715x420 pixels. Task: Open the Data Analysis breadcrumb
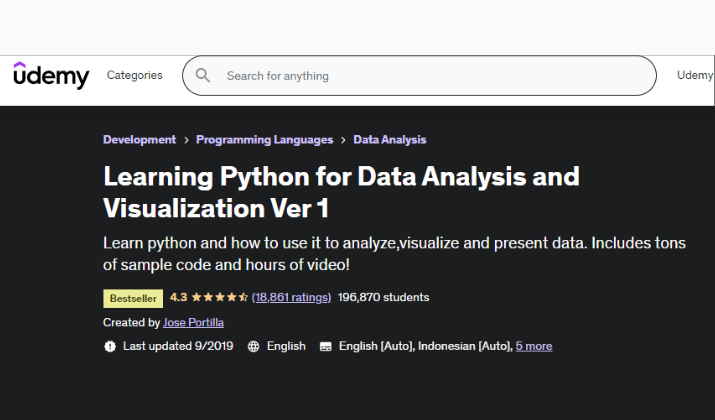click(390, 140)
